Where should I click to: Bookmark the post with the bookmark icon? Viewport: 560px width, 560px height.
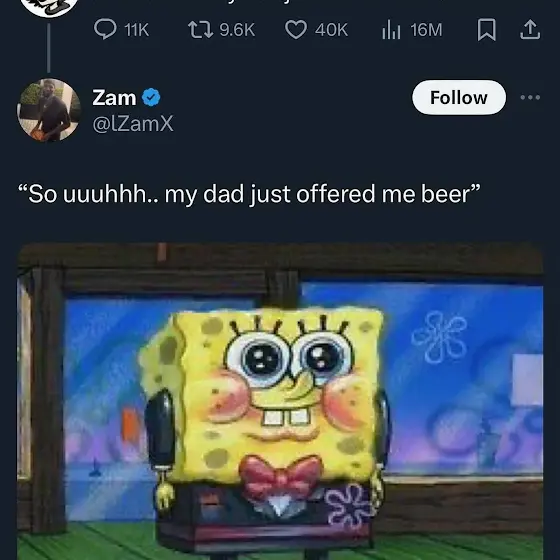[x=486, y=30]
